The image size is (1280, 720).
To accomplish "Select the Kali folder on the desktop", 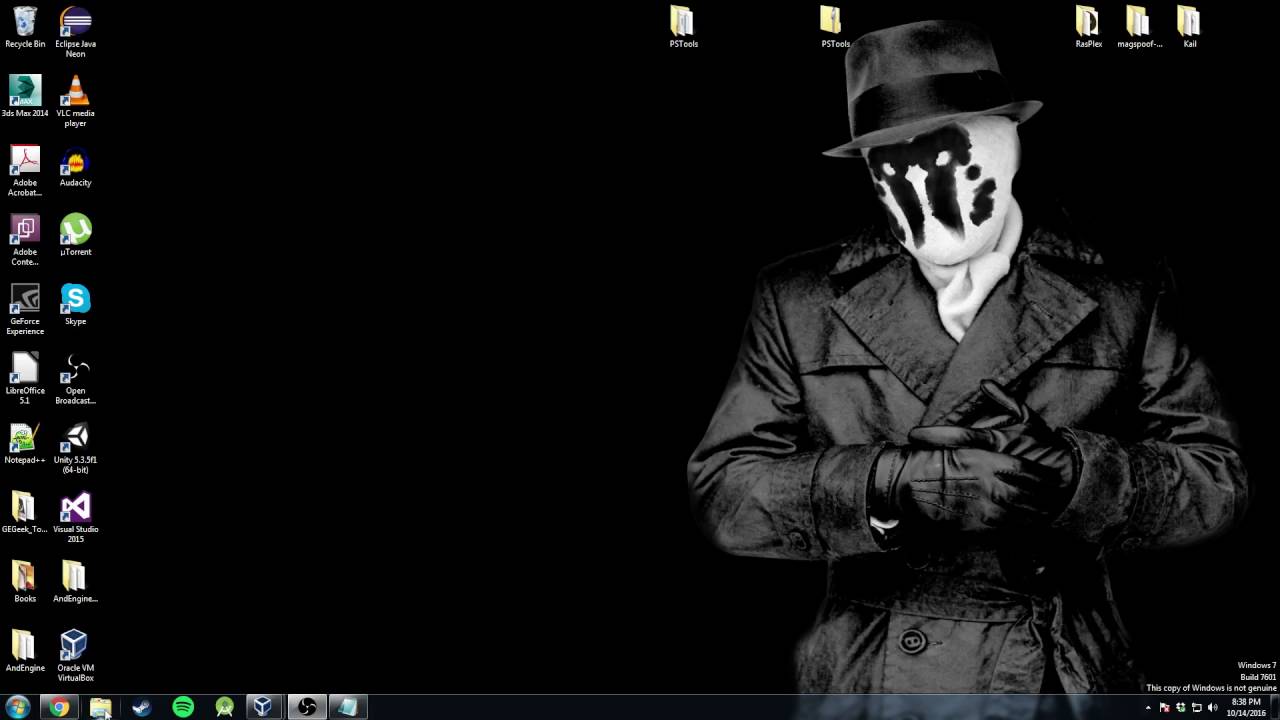I will coord(1189,27).
